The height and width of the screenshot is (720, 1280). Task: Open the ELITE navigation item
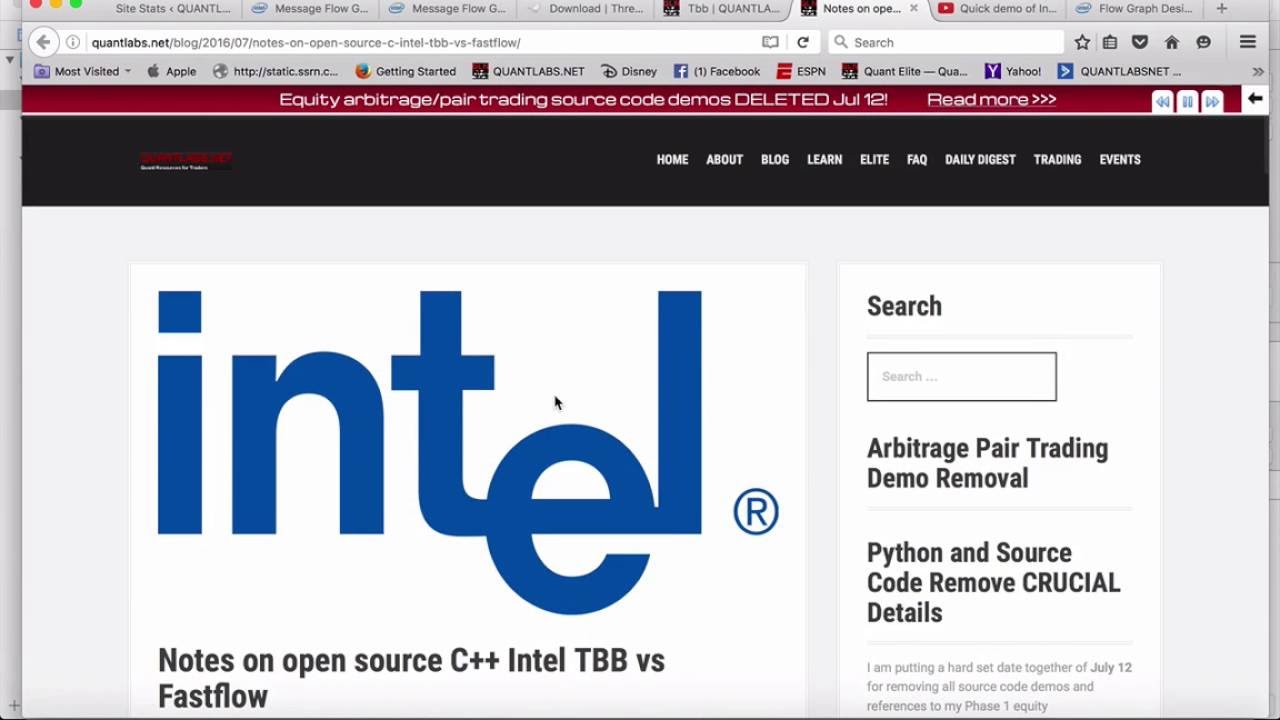(x=874, y=160)
